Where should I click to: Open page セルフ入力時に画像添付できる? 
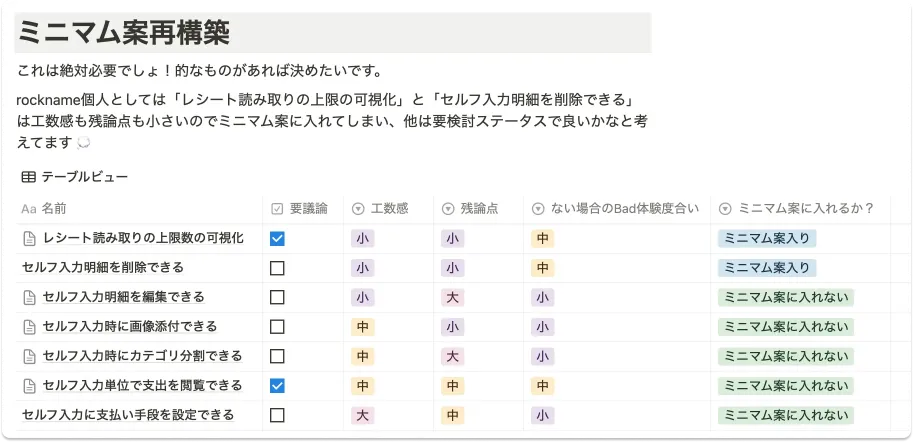pyautogui.click(x=130, y=326)
